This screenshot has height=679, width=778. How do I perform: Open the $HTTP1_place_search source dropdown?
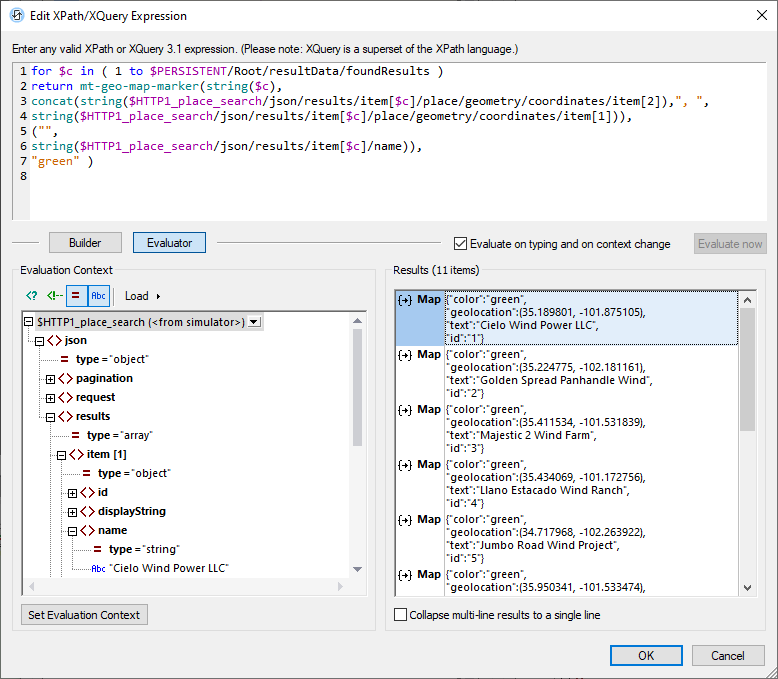(x=254, y=321)
